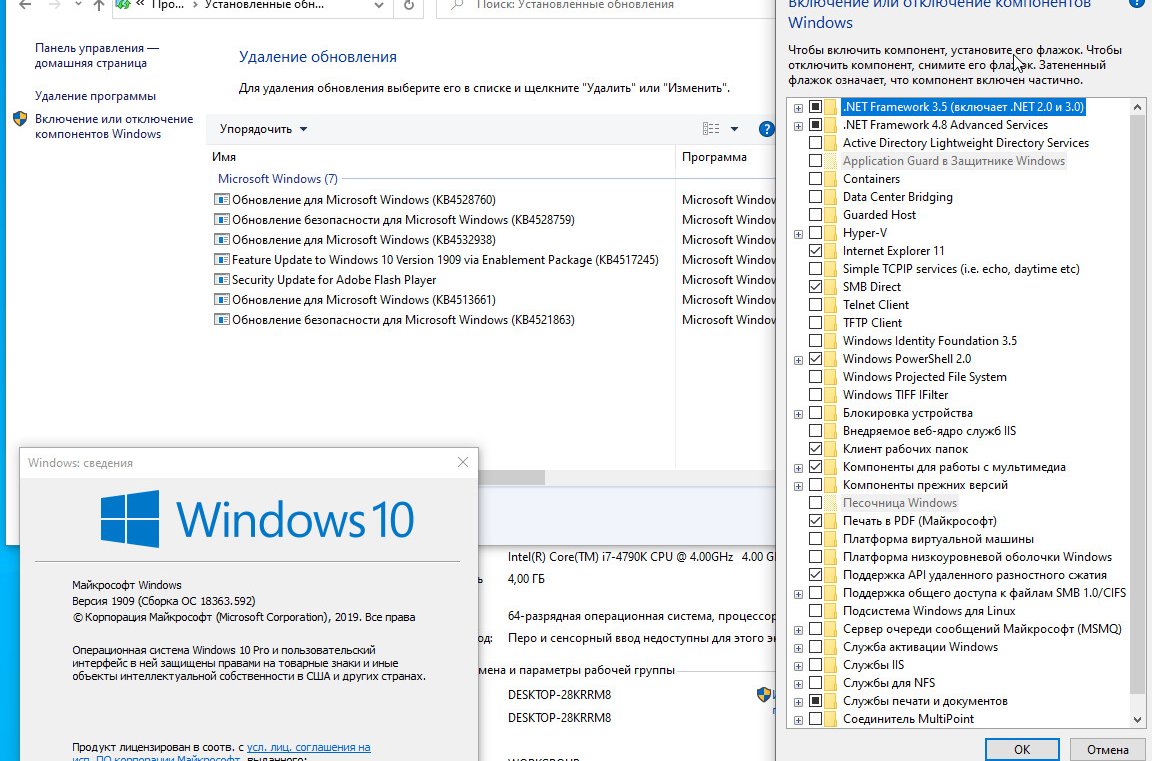Enable the Containers component checkbox

coord(816,179)
